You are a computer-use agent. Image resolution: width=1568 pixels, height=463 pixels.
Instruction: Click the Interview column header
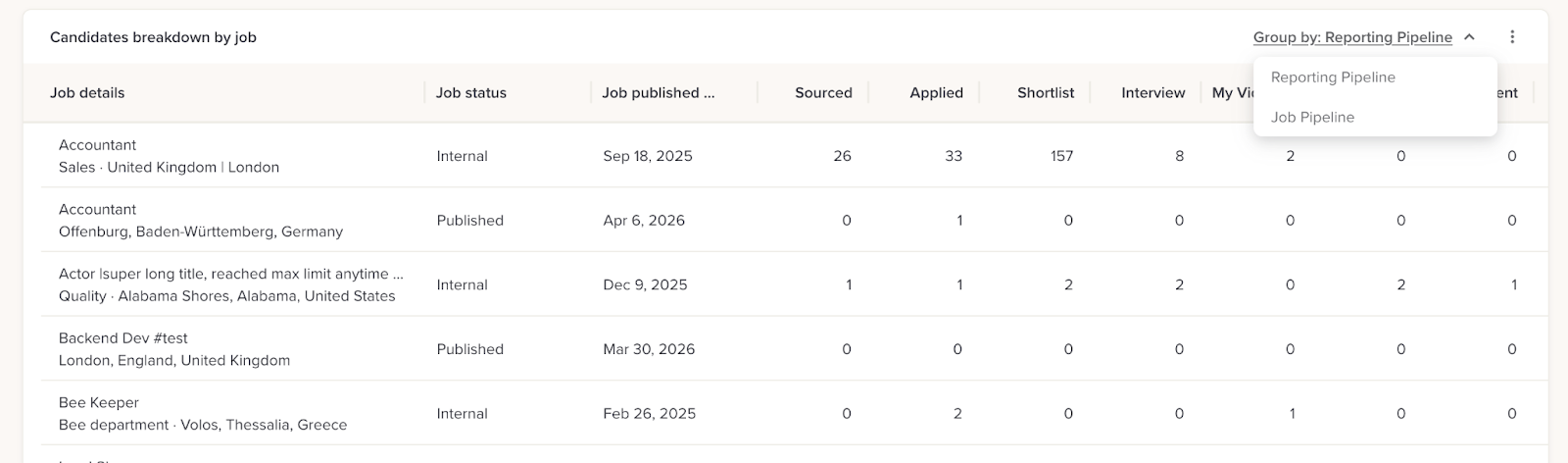click(x=1152, y=93)
